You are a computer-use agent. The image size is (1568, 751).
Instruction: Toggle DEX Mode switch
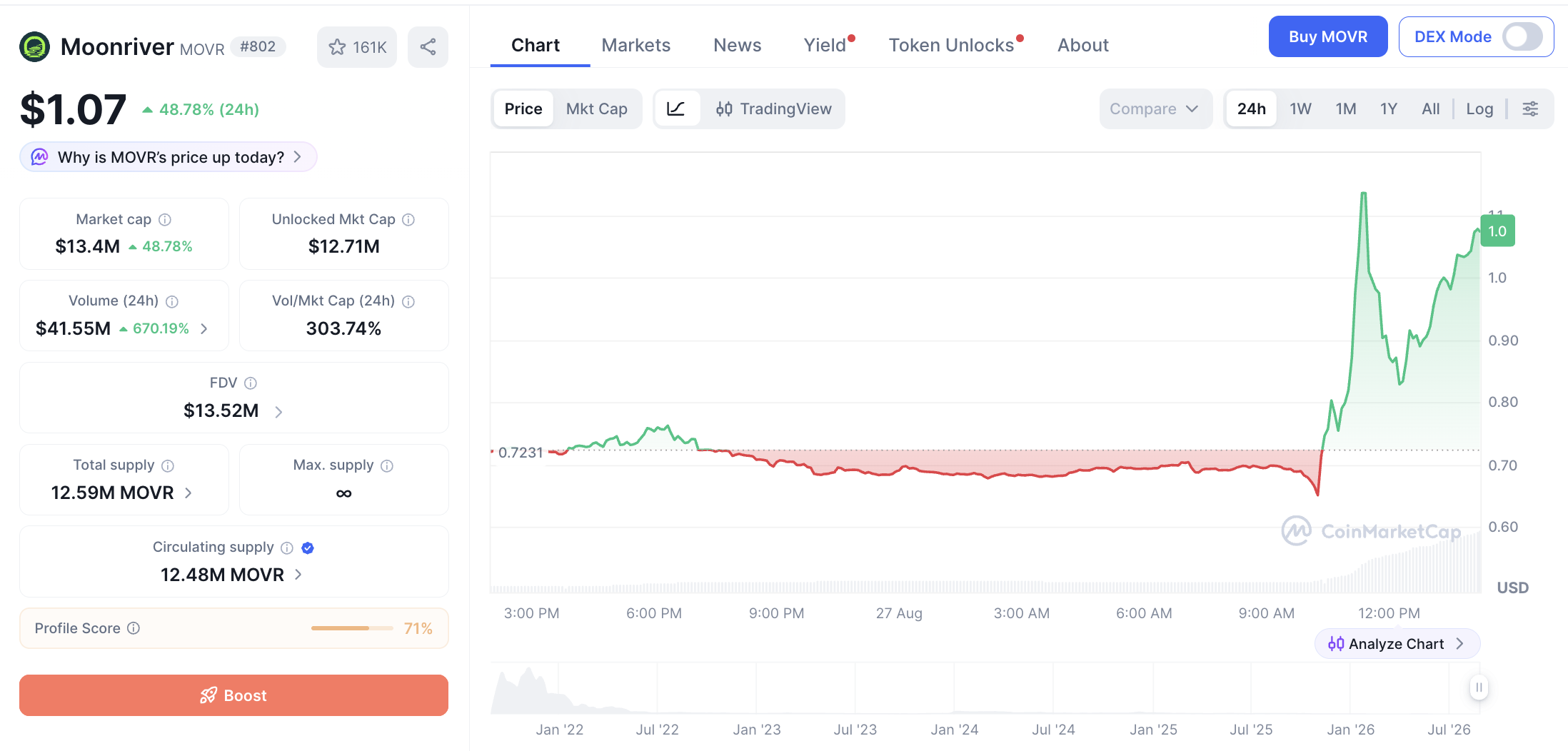[x=1522, y=36]
